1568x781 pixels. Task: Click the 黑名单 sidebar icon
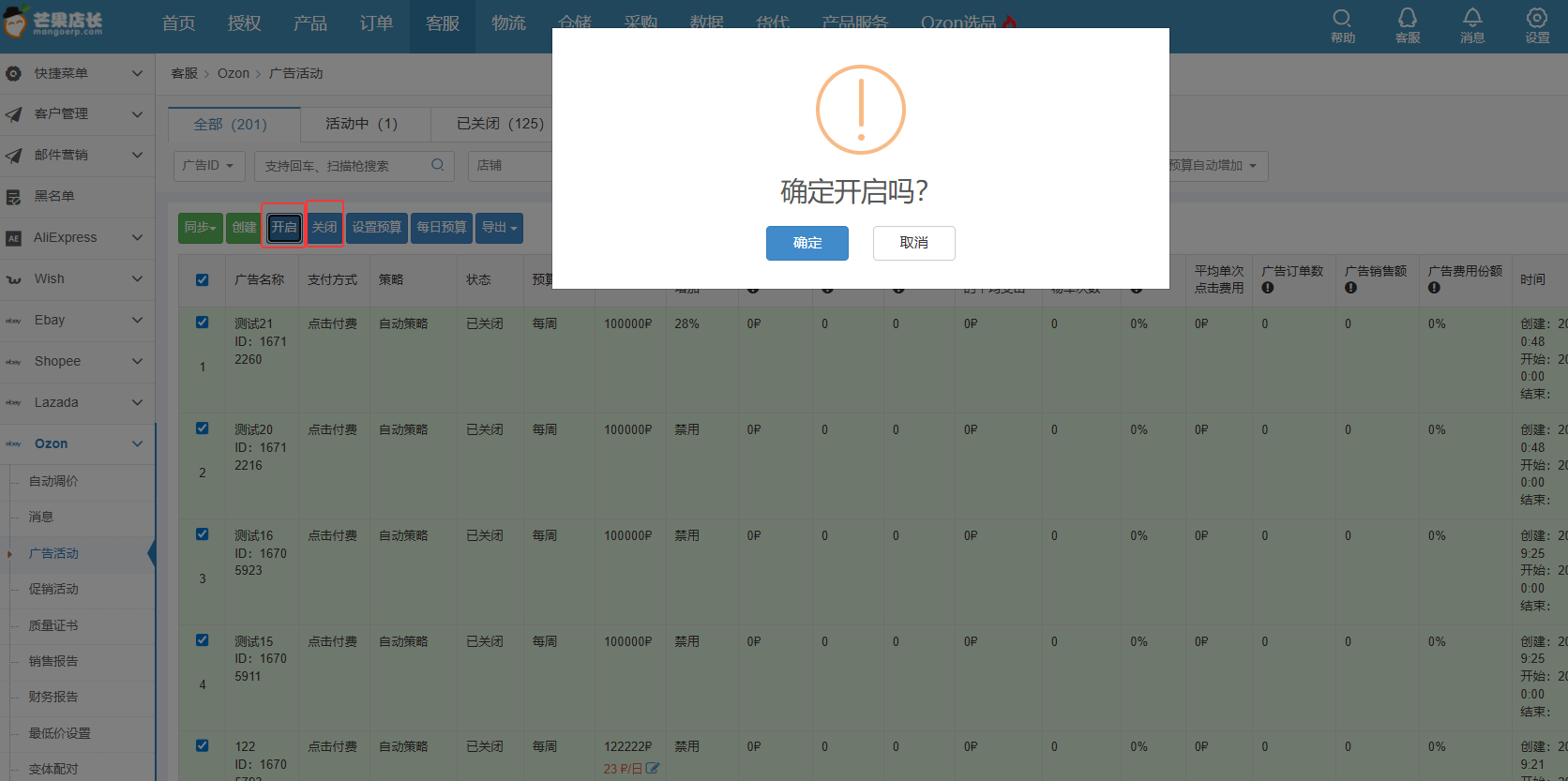click(x=13, y=197)
